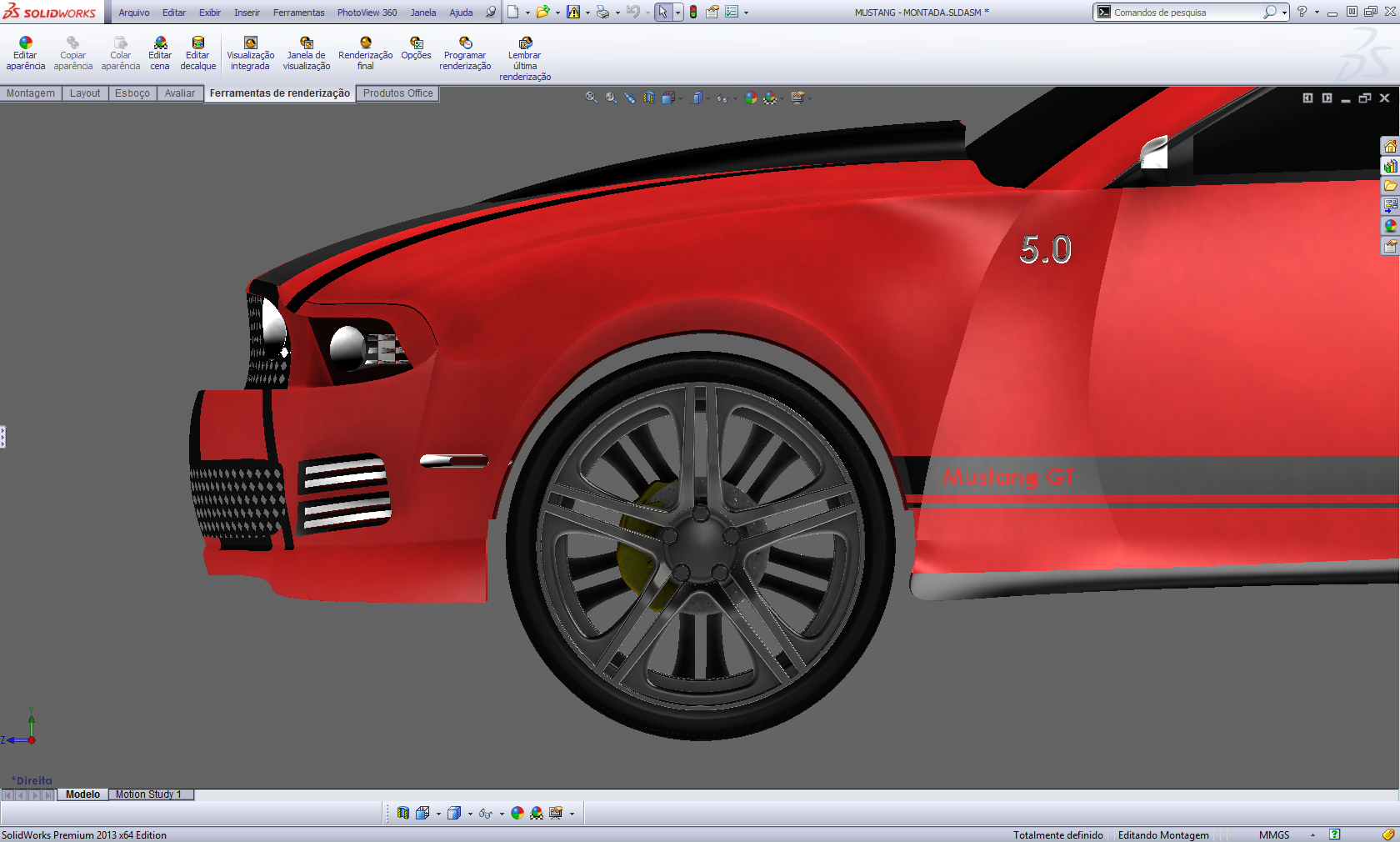1400x842 pixels.
Task: Expand the Open dropdown arrow
Action: pyautogui.click(x=557, y=13)
